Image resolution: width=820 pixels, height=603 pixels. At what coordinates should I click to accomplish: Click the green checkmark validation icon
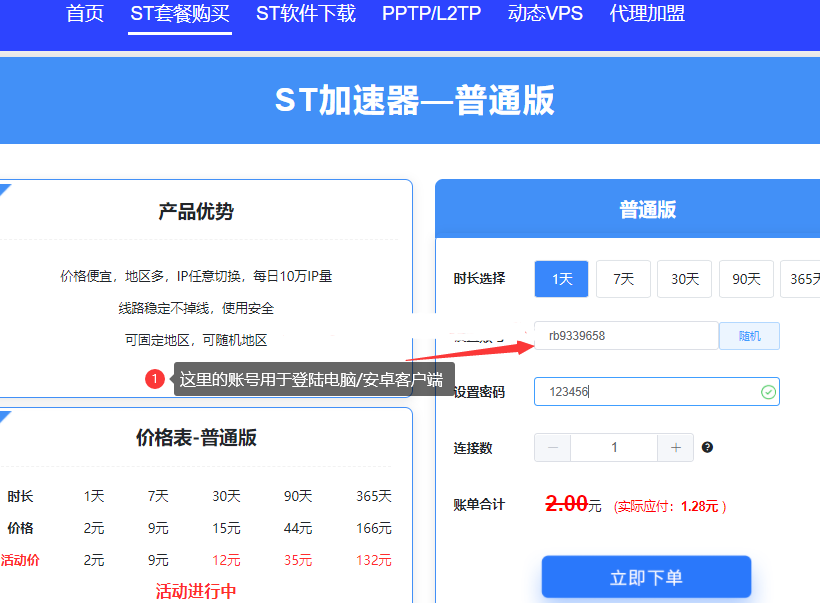767,392
